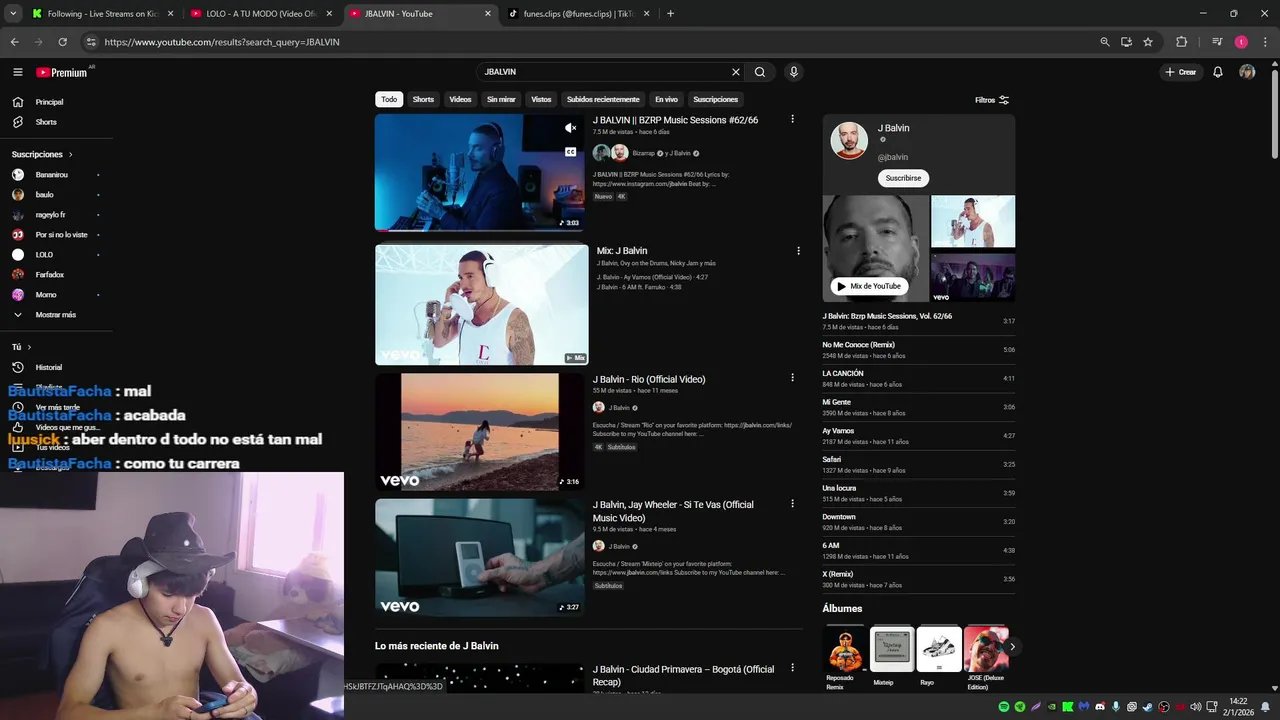Switch to the LOLO - A TU MODO tab
Image resolution: width=1280 pixels, height=720 pixels.
coord(260,14)
